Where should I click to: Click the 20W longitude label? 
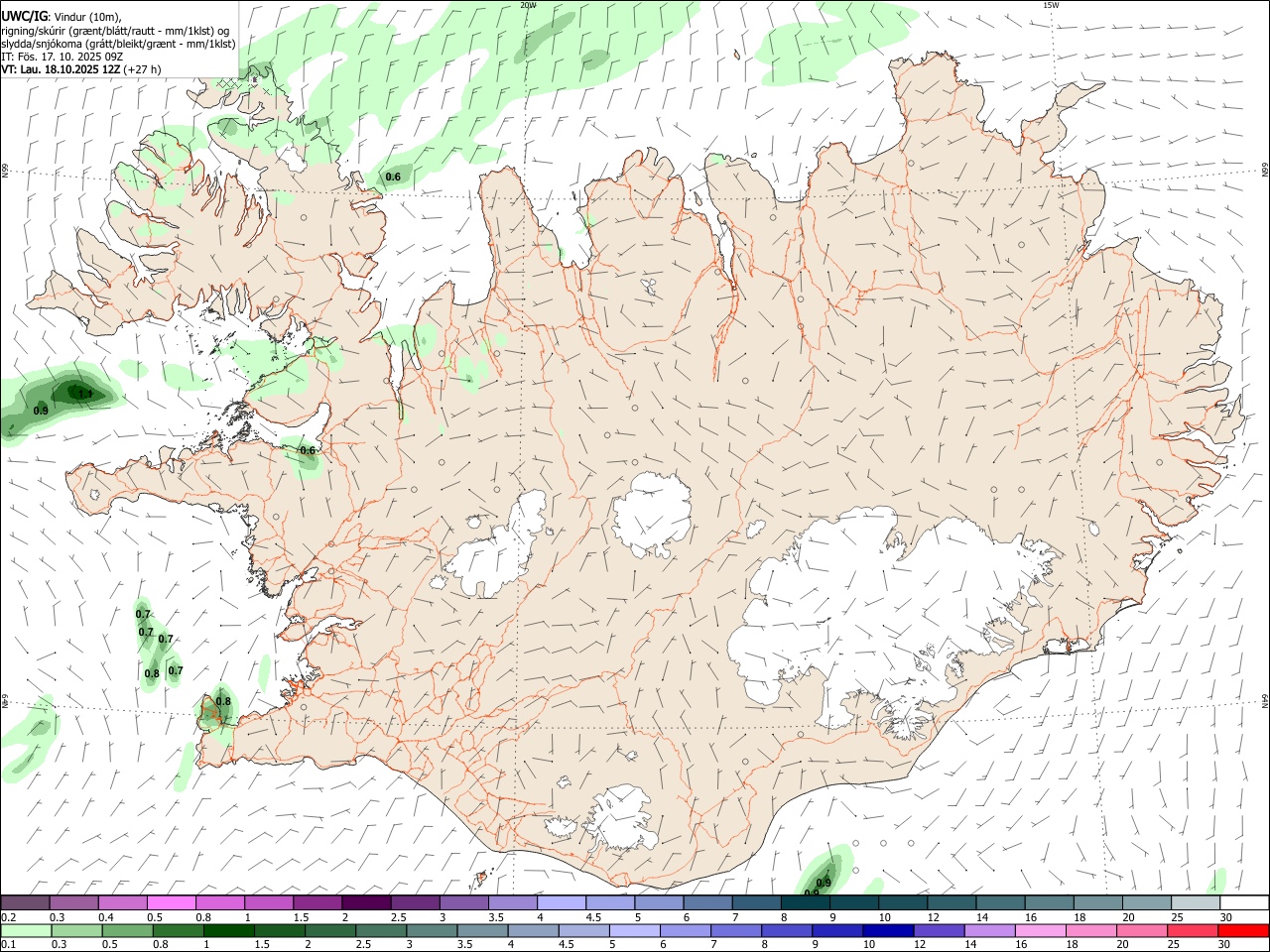(x=529, y=5)
